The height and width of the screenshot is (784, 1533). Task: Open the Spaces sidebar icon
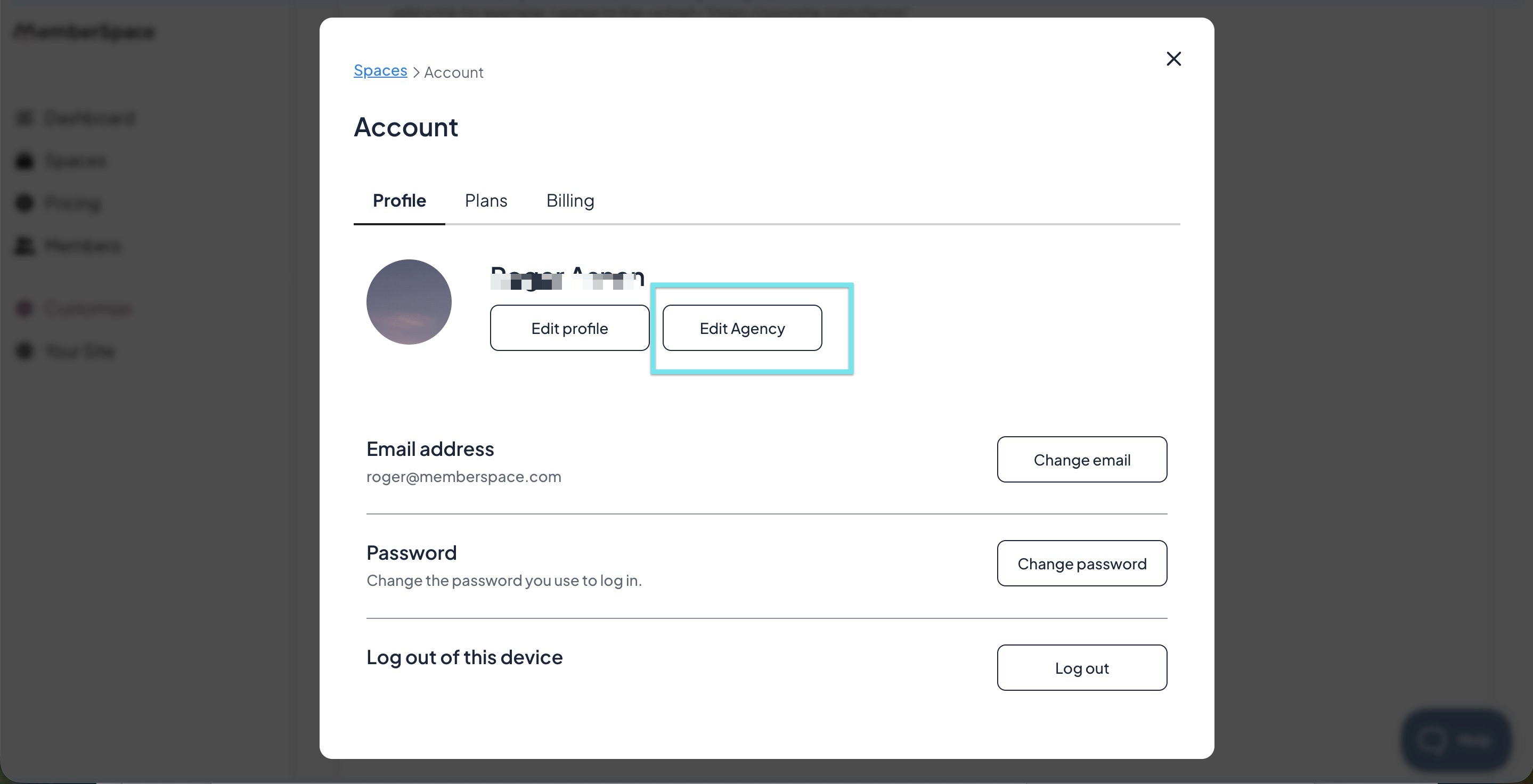pyautogui.click(x=25, y=161)
